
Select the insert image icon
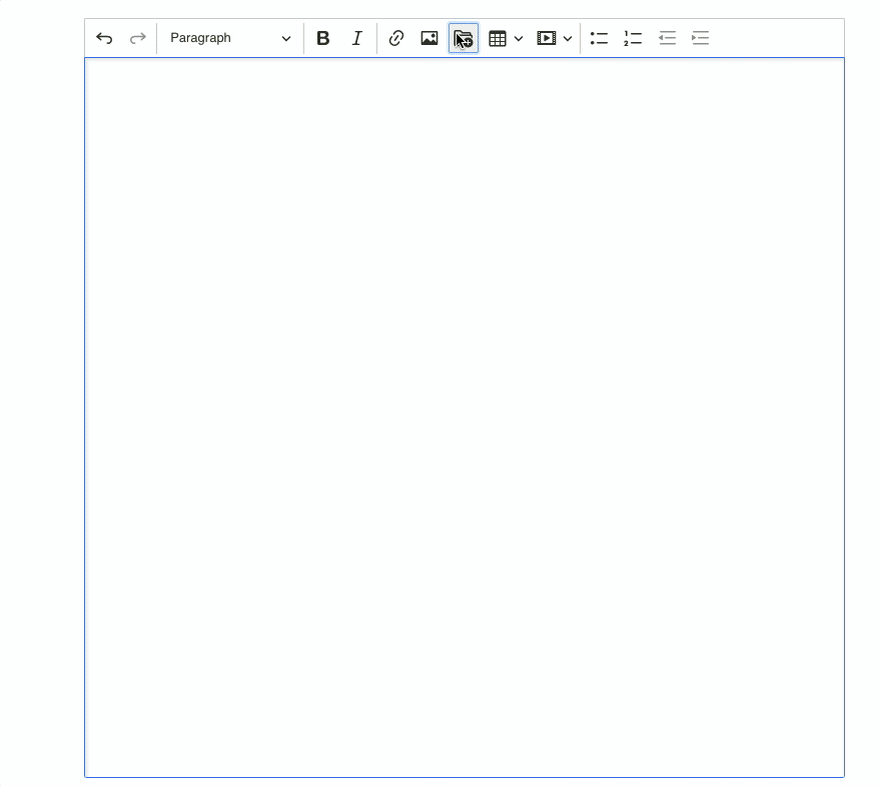pos(429,38)
